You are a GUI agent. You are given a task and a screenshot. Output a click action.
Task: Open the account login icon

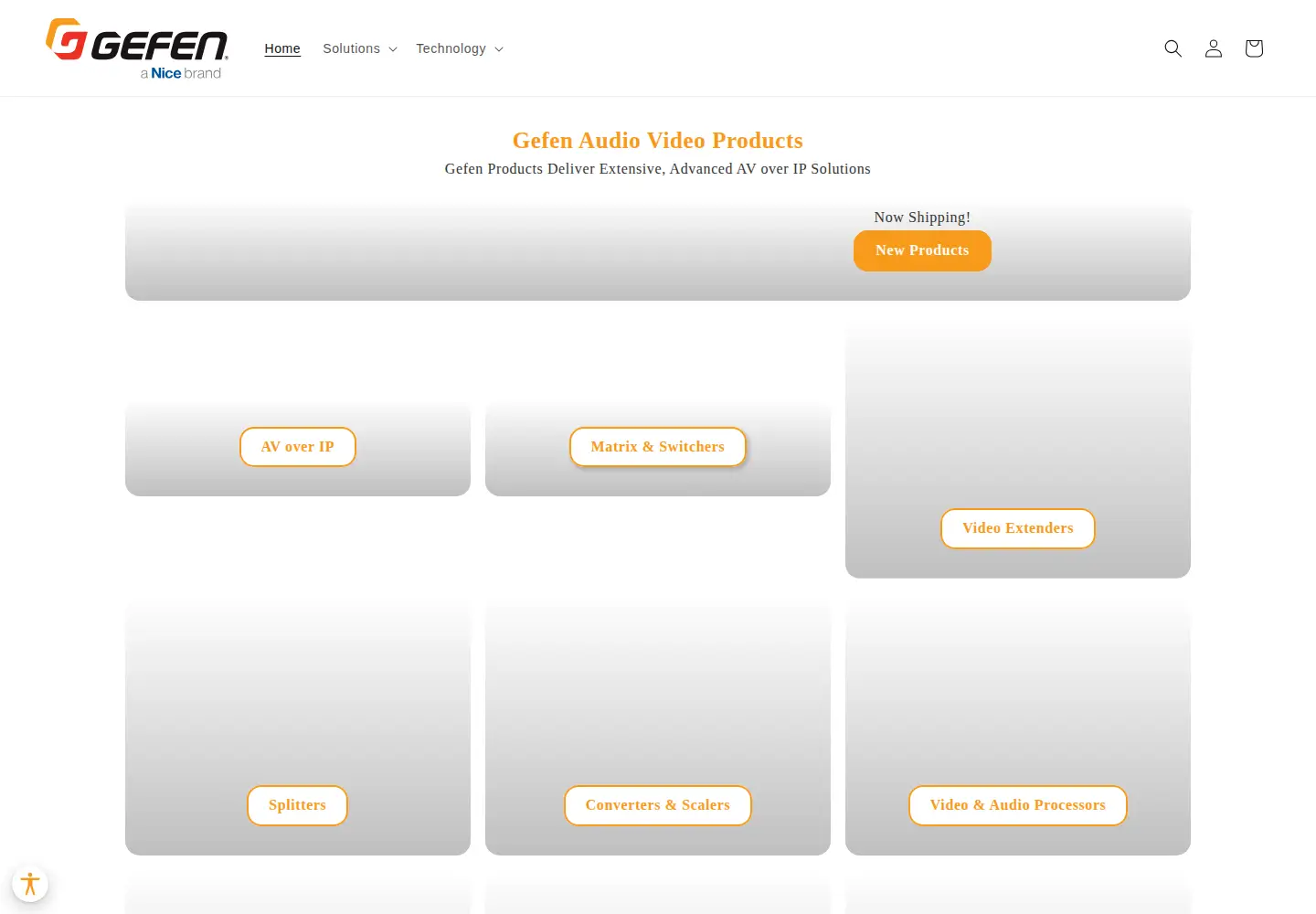pos(1214,48)
